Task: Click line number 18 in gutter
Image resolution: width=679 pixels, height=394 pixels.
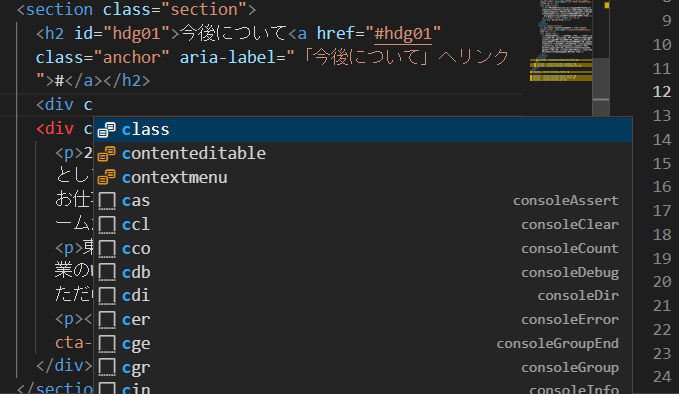Action: pyautogui.click(x=662, y=235)
